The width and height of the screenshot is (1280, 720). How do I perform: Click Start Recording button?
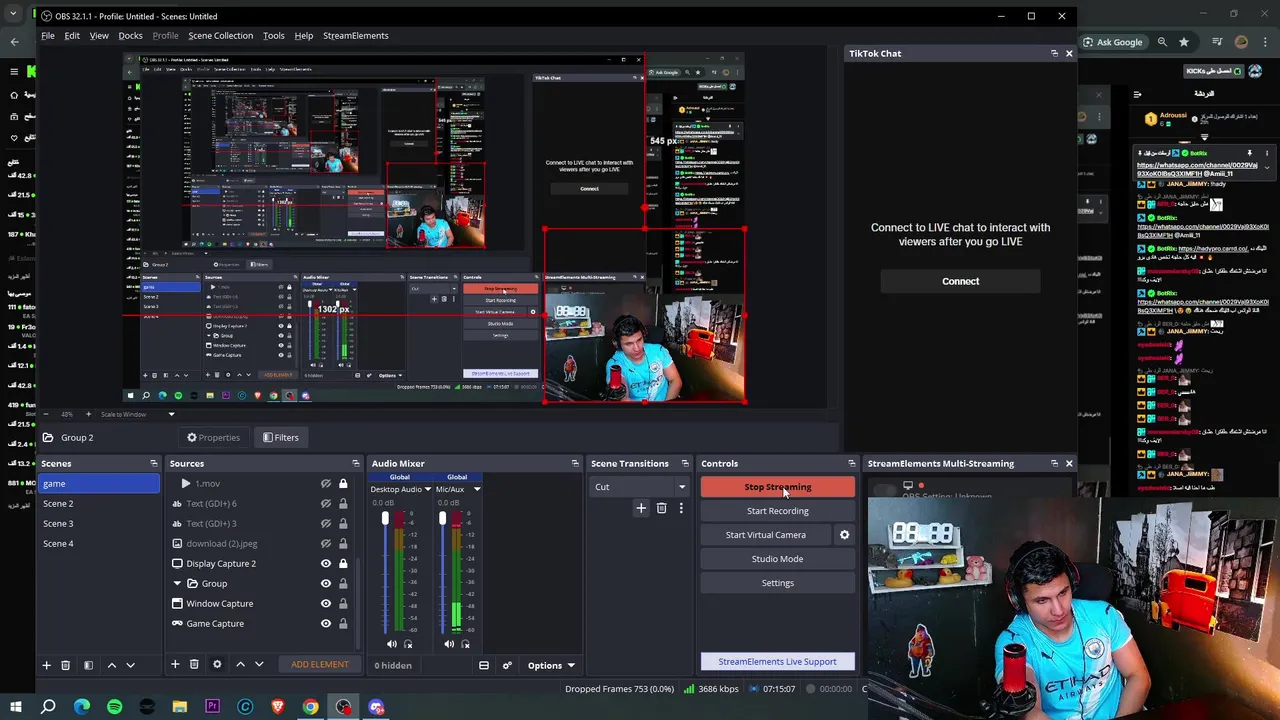[778, 511]
